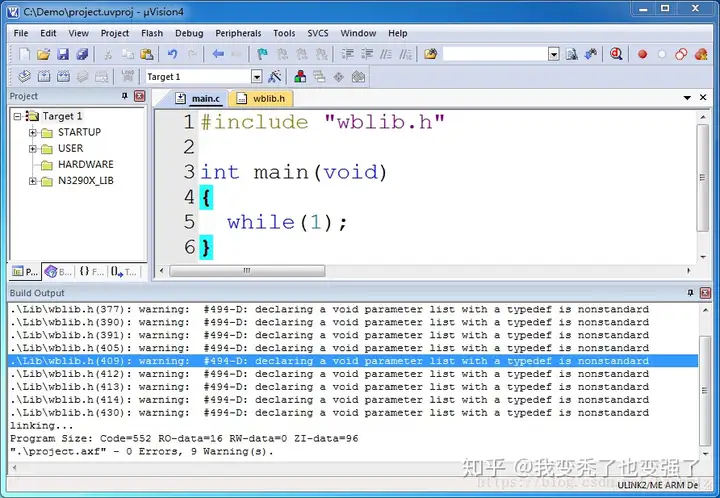Click the last icon on the build toolbar
This screenshot has height=498, width=720.
[x=358, y=76]
